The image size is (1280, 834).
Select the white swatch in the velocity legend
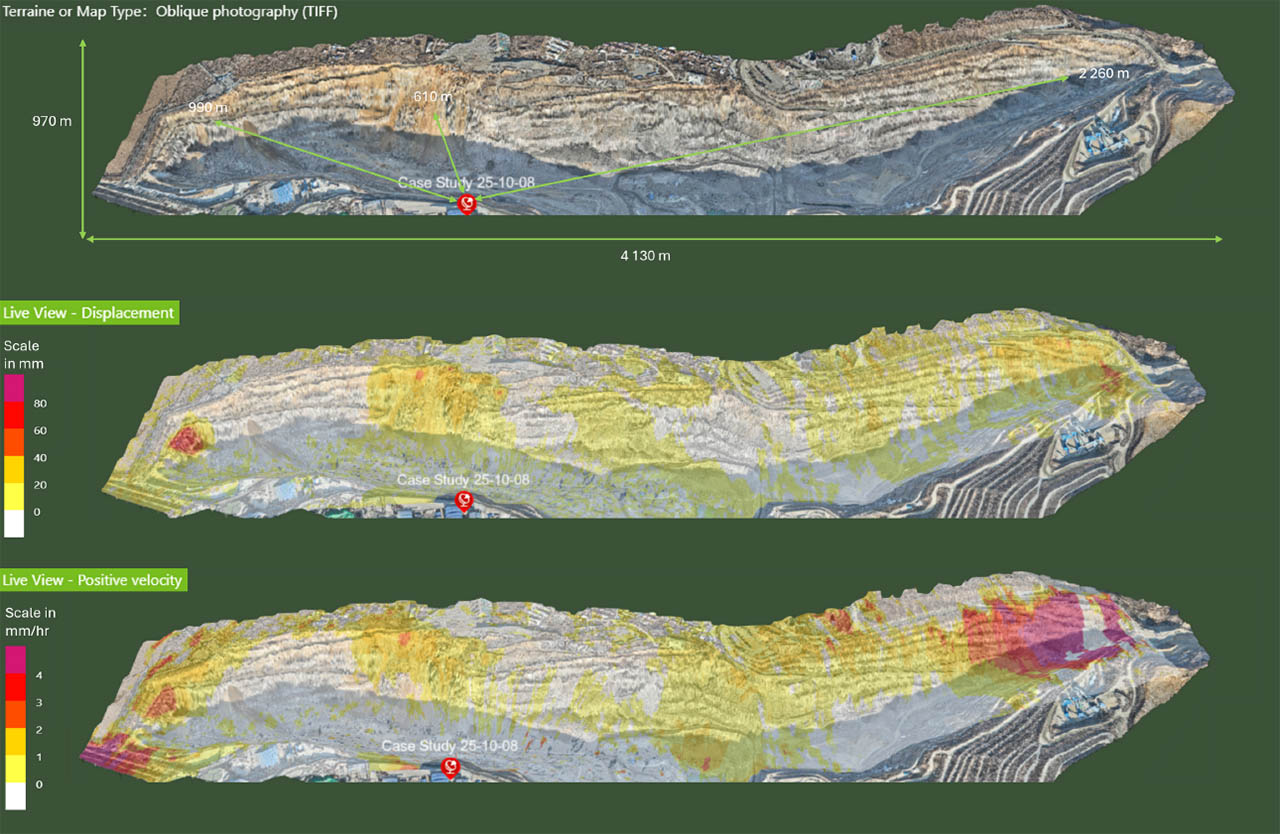(x=15, y=795)
